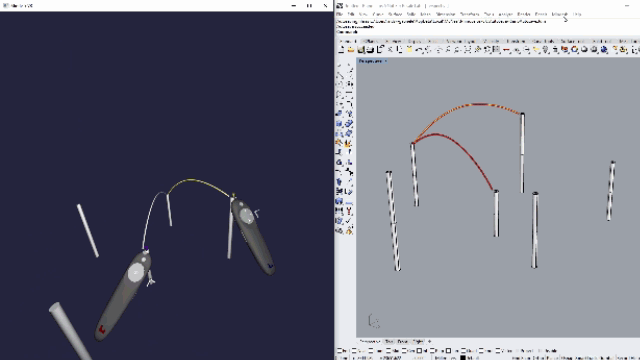The height and width of the screenshot is (360, 640).
Task: Click the Open file folder icon
Action: (351, 50)
